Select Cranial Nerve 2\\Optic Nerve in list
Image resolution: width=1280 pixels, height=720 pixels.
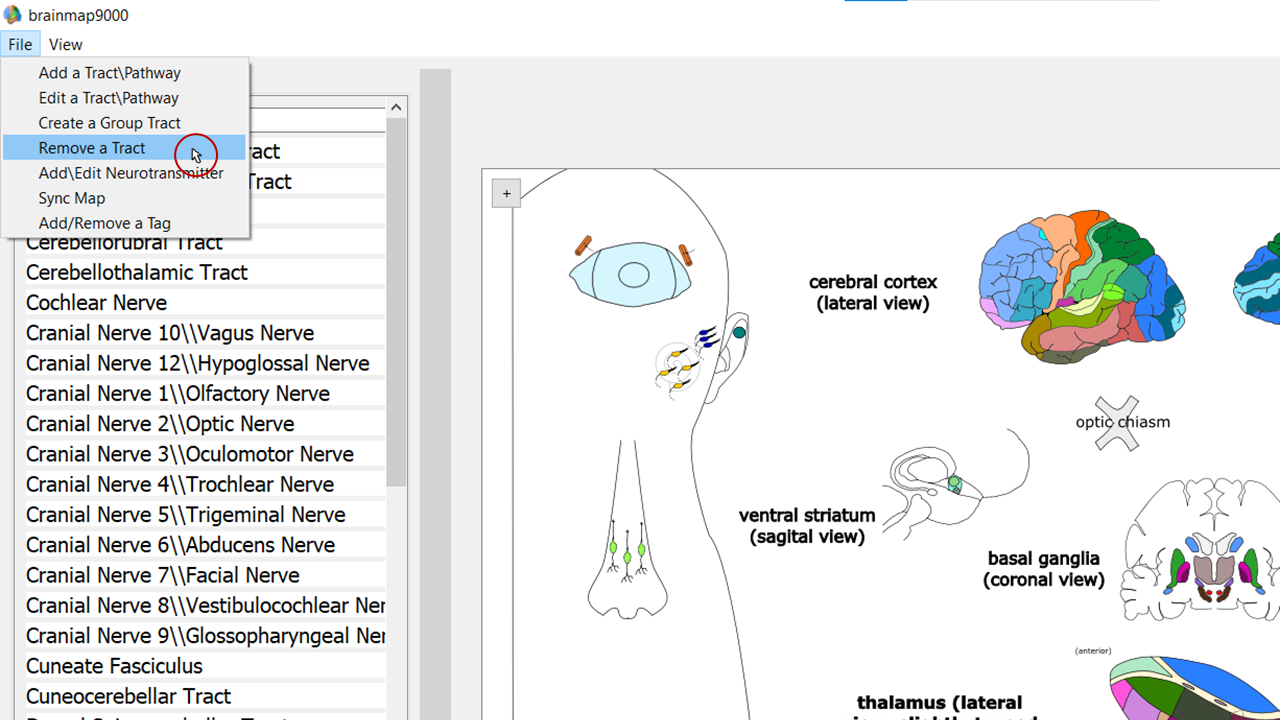(x=160, y=424)
